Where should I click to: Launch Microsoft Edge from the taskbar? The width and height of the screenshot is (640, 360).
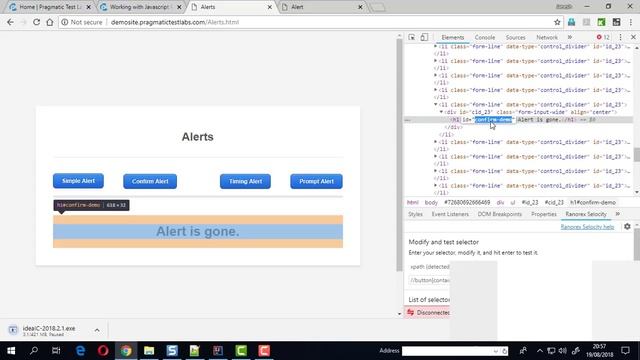80,351
